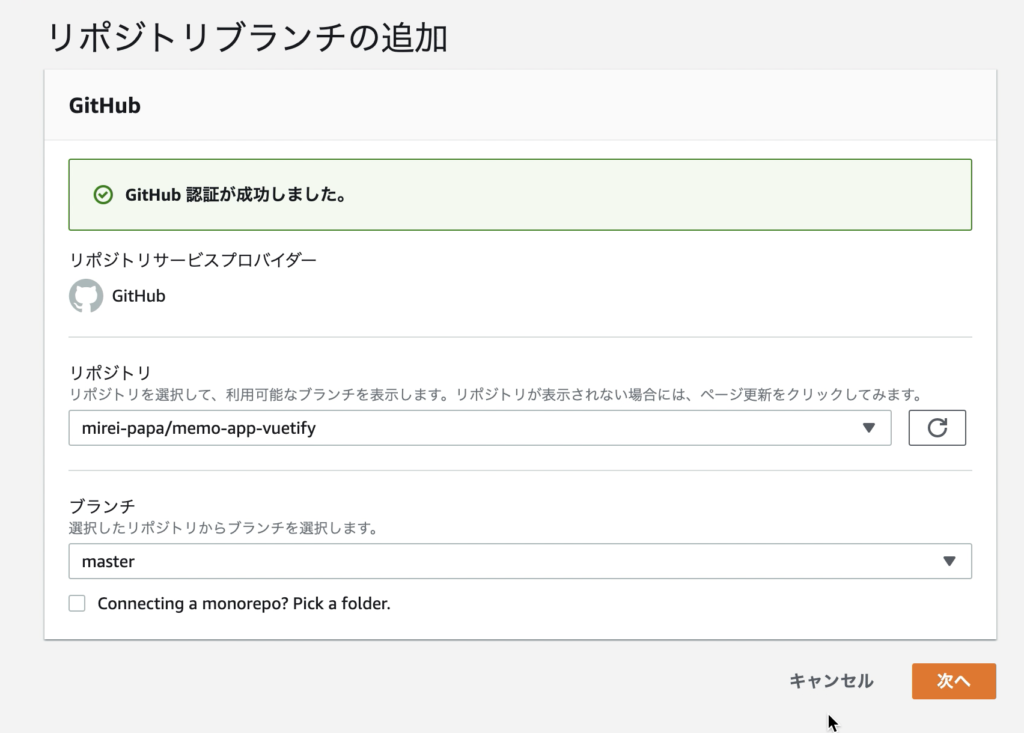Click the 'リポジトリ' field label
Image resolution: width=1024 pixels, height=733 pixels.
[110, 372]
